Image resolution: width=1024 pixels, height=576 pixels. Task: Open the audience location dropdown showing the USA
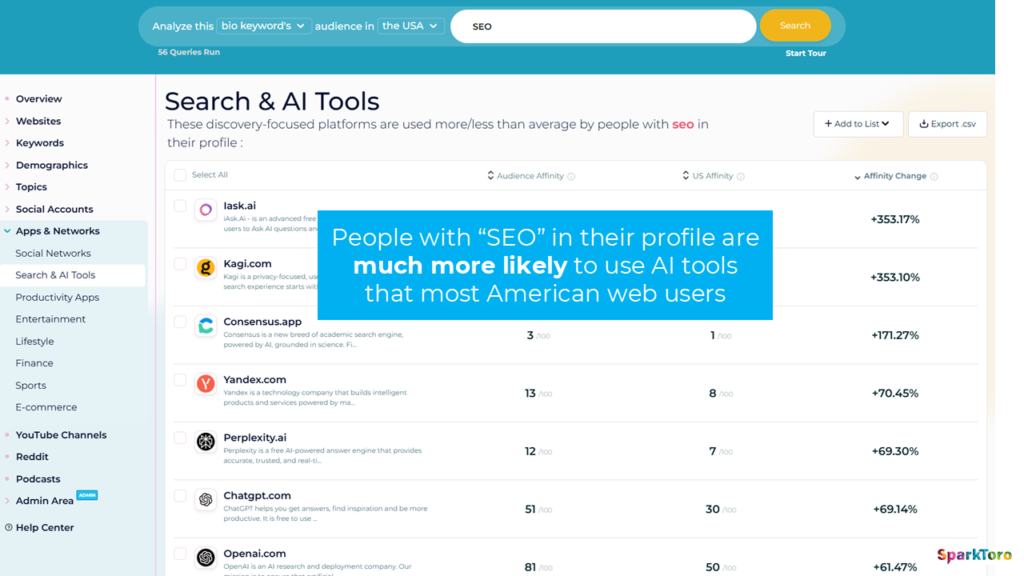tap(410, 26)
